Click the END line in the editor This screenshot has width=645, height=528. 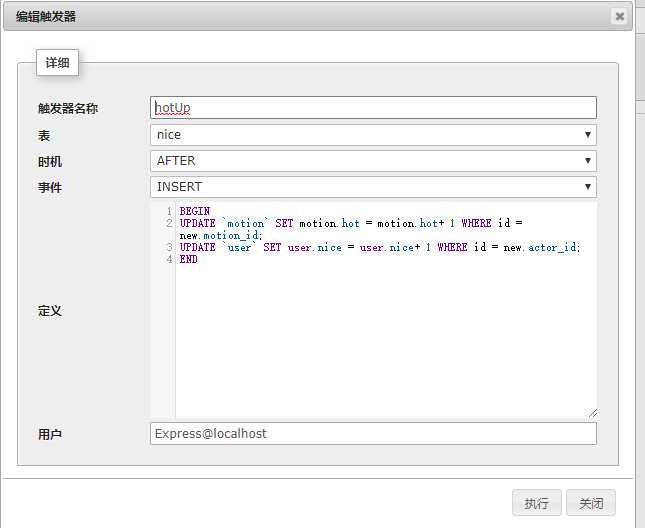(188, 259)
